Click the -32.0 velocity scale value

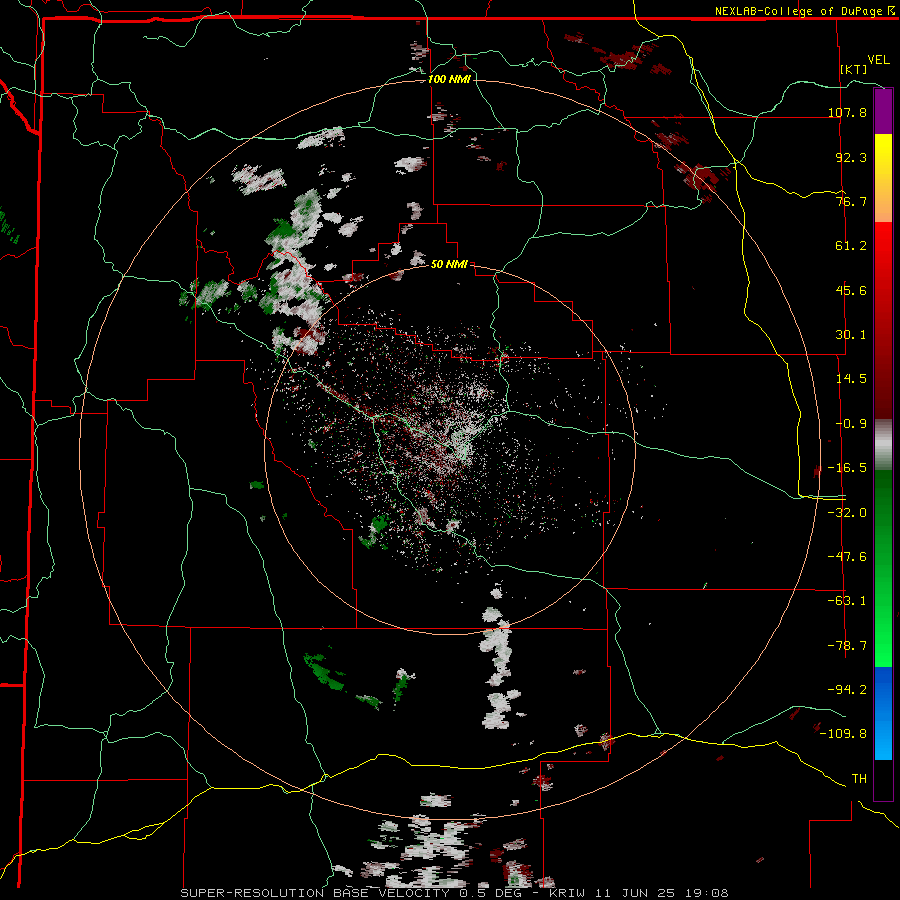click(x=847, y=512)
